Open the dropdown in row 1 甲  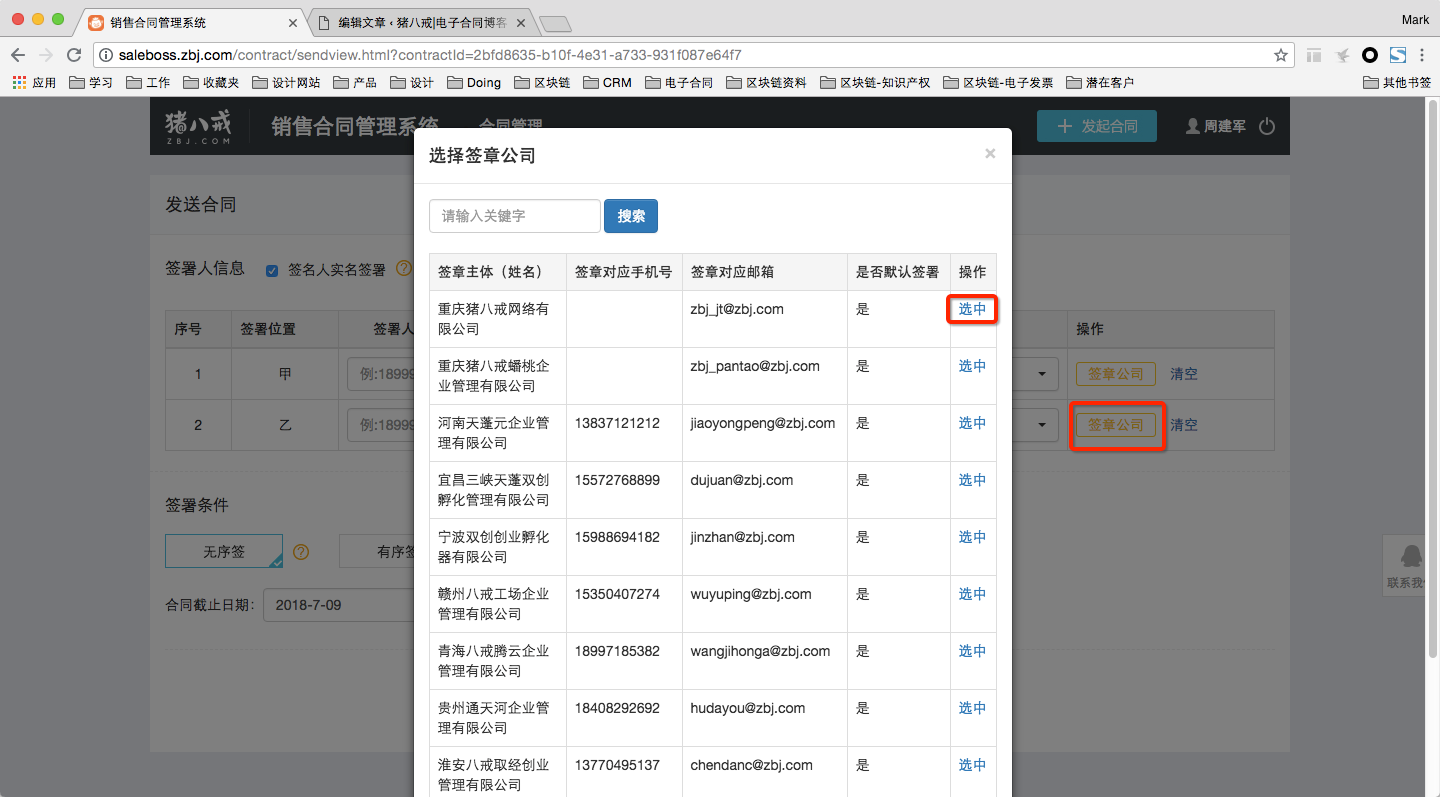tap(1041, 374)
